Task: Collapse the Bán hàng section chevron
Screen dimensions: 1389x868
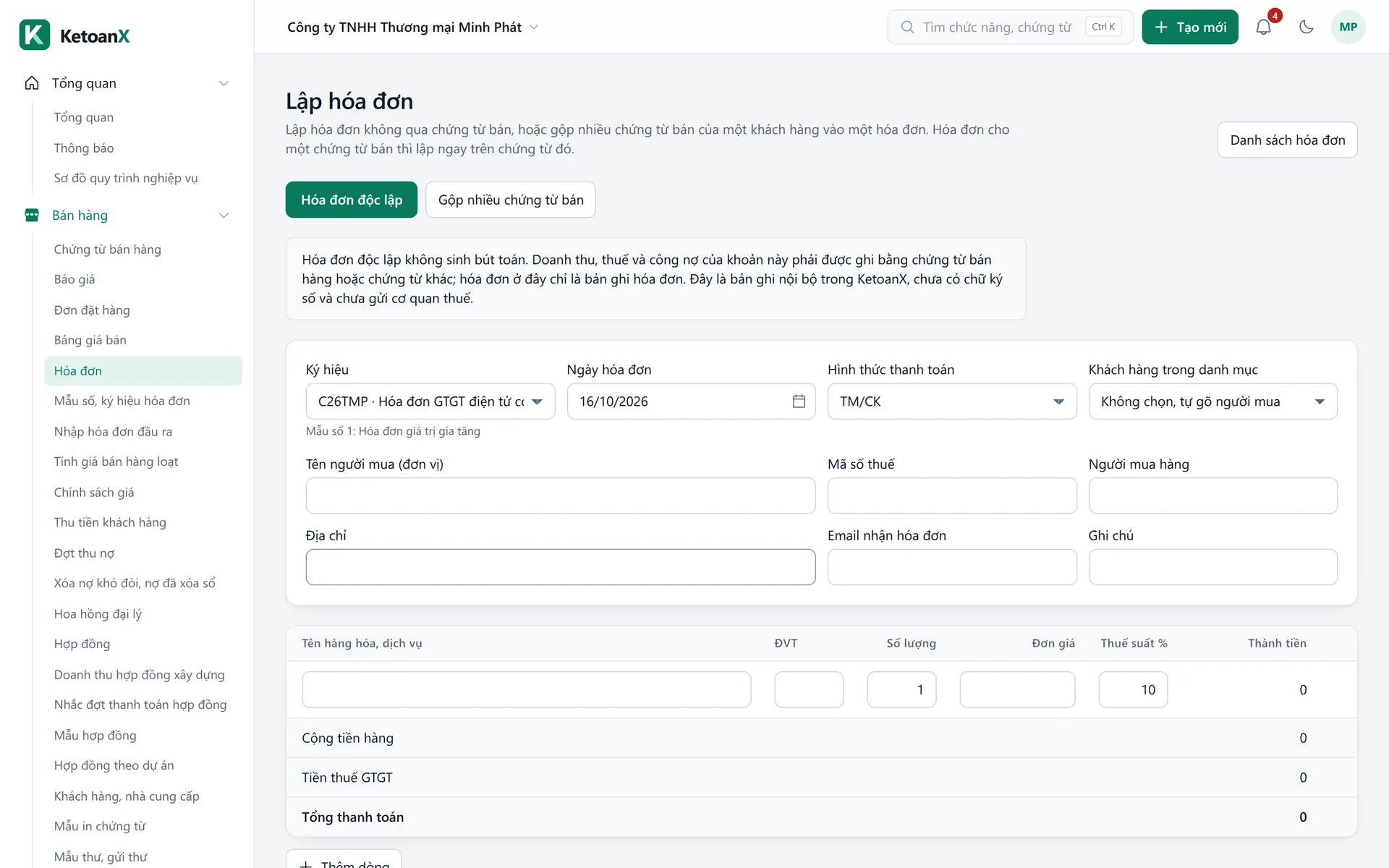Action: coord(224,215)
